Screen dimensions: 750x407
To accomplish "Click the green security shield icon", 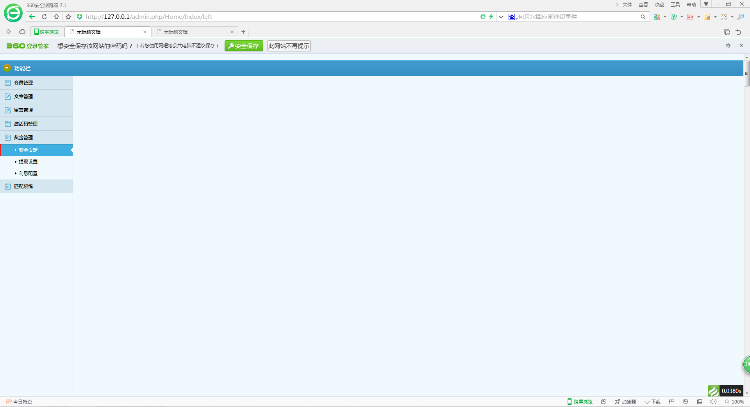I will pyautogui.click(x=79, y=16).
